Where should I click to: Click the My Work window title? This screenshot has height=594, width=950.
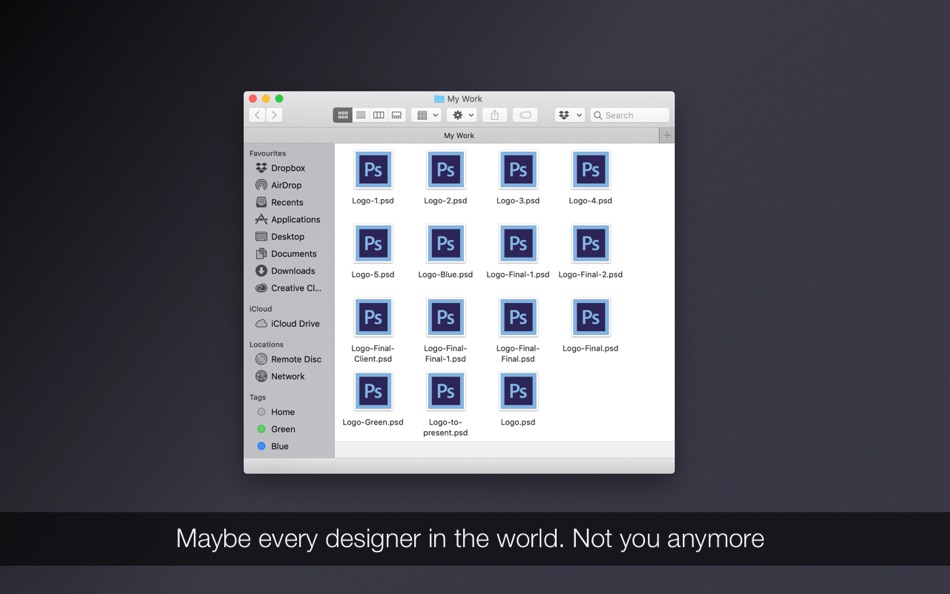click(465, 99)
